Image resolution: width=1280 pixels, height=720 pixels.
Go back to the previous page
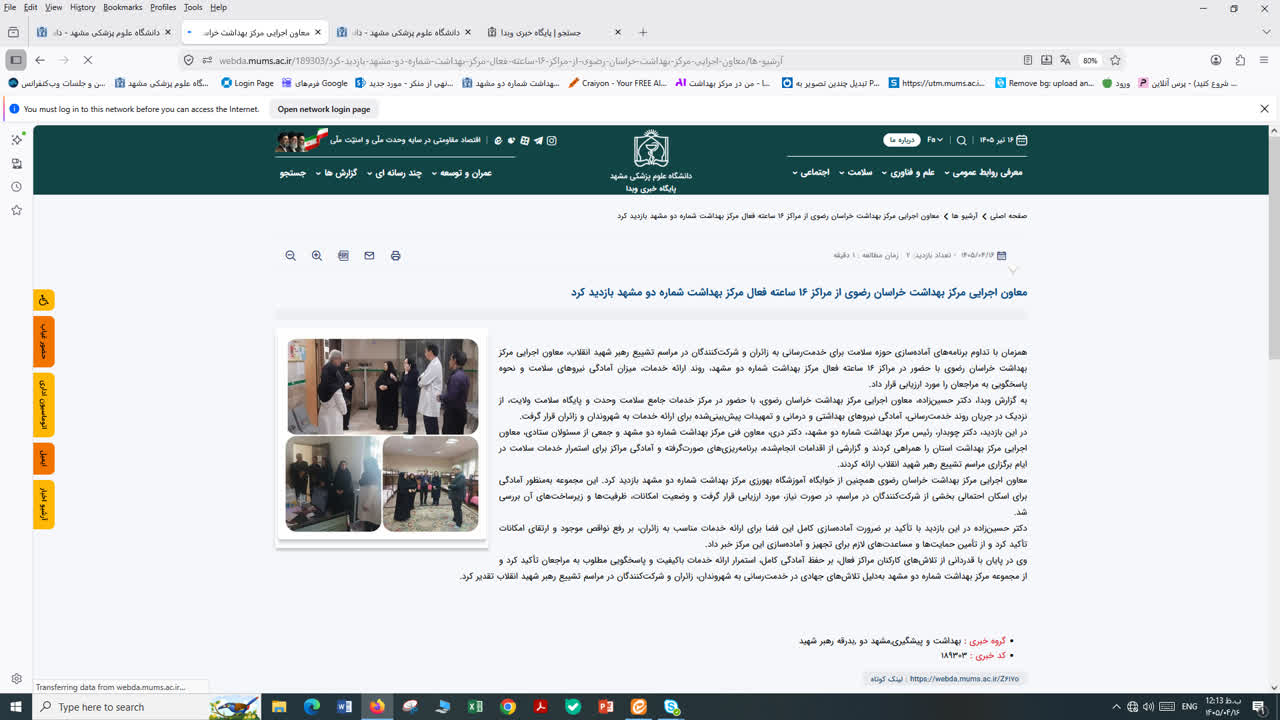tap(40, 60)
